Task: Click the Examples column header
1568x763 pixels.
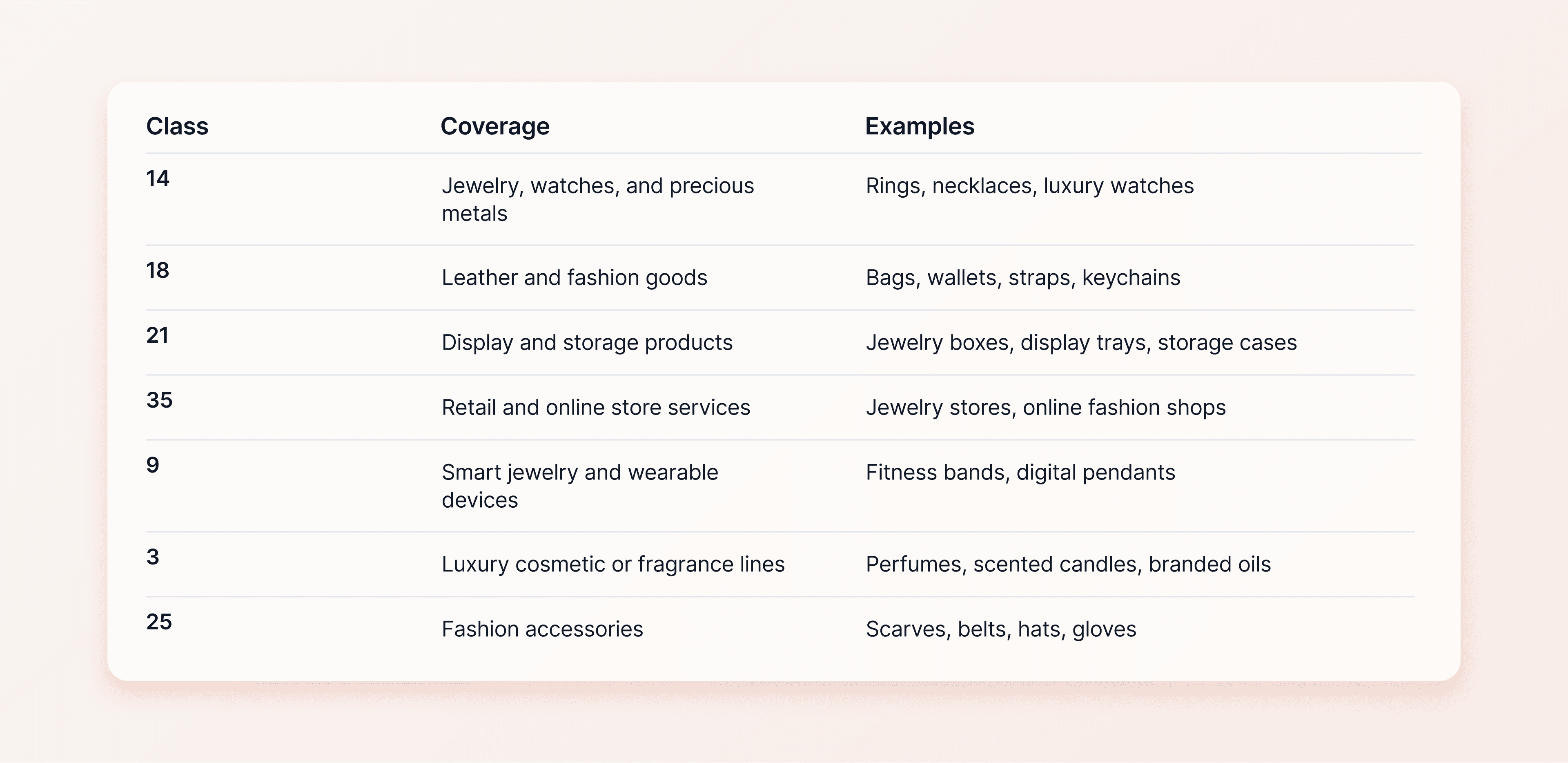Action: (x=920, y=126)
